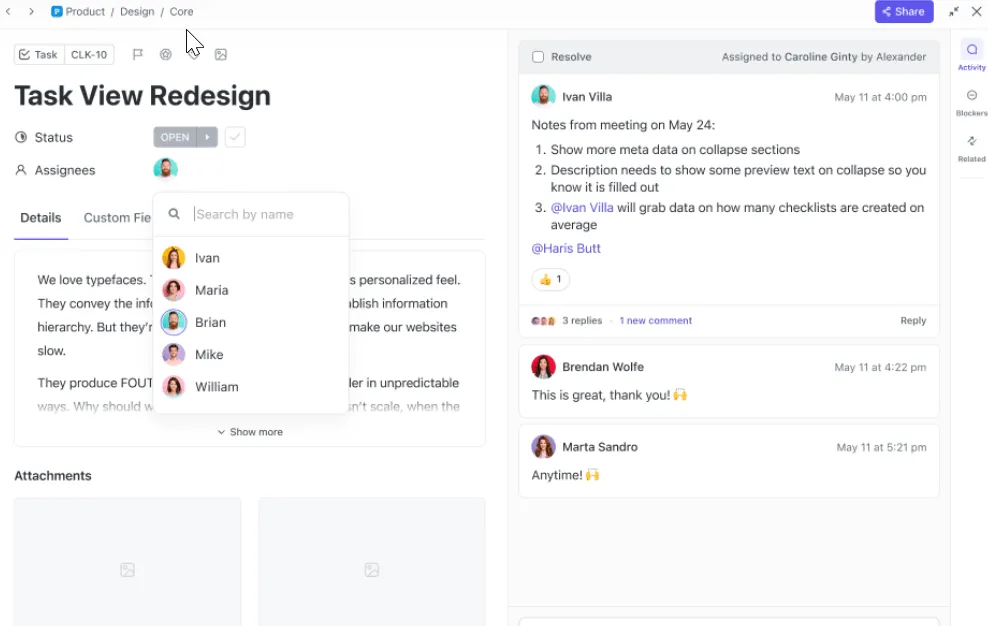Click the blue Product space icon

click(x=57, y=11)
